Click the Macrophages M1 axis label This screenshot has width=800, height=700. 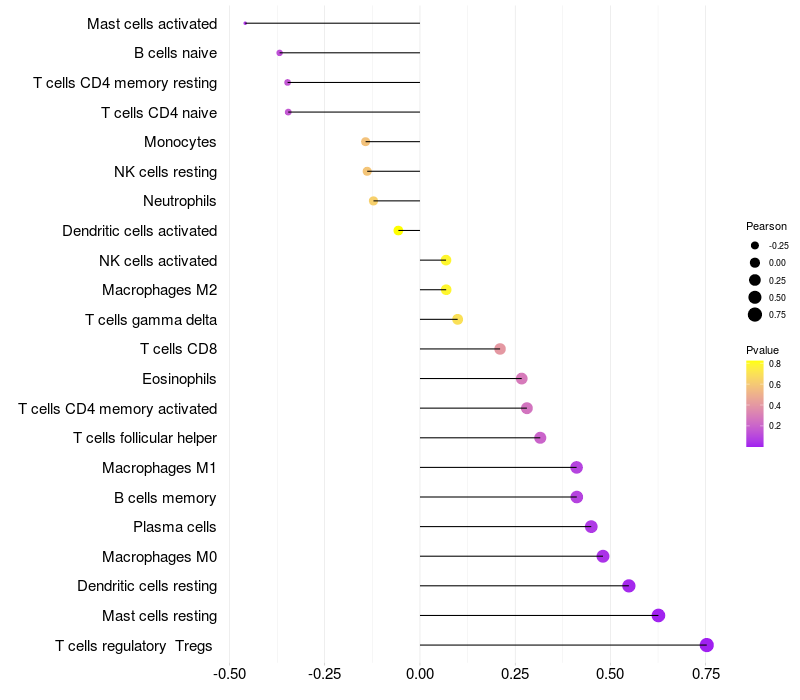(159, 468)
